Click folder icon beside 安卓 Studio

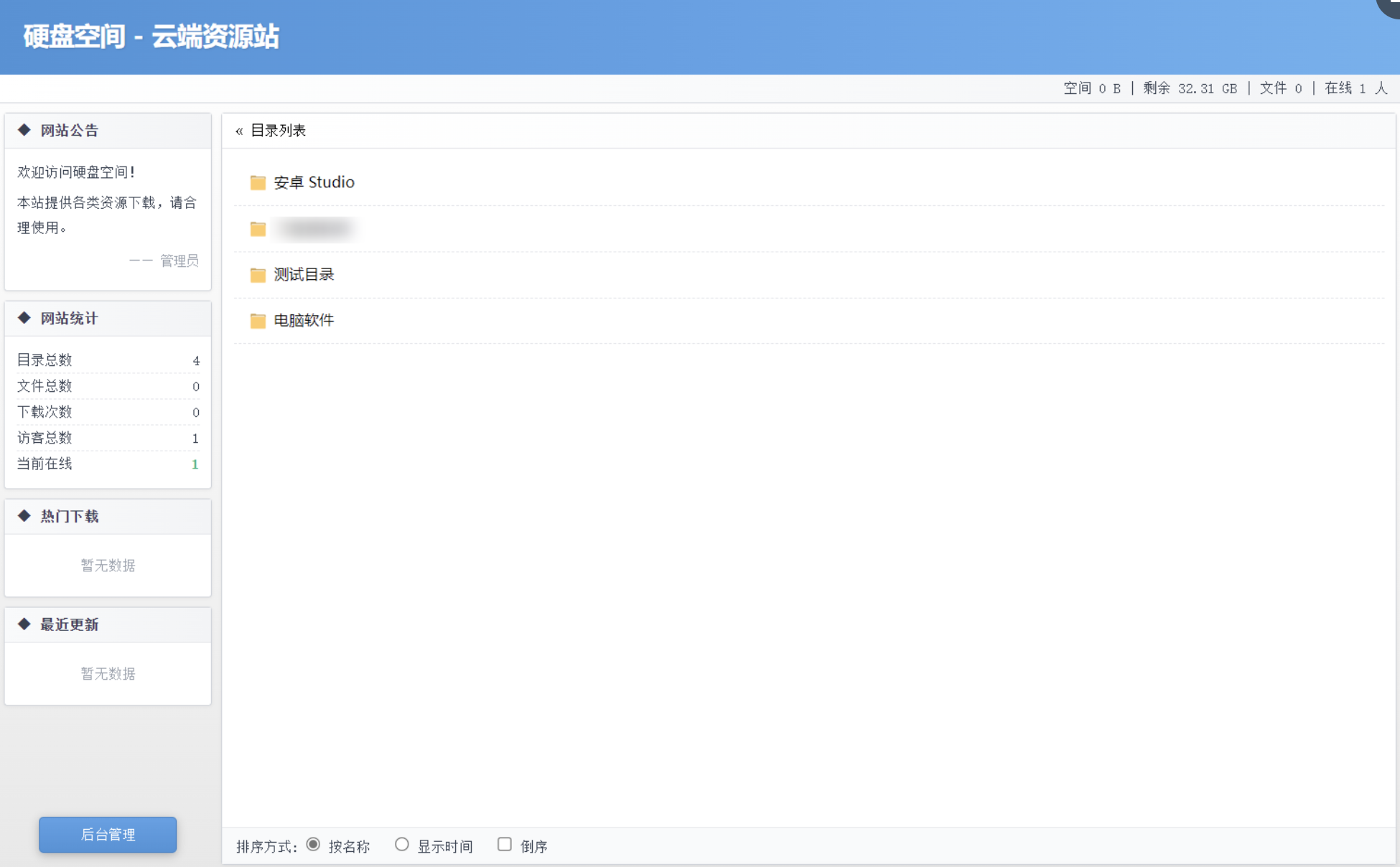(x=258, y=182)
